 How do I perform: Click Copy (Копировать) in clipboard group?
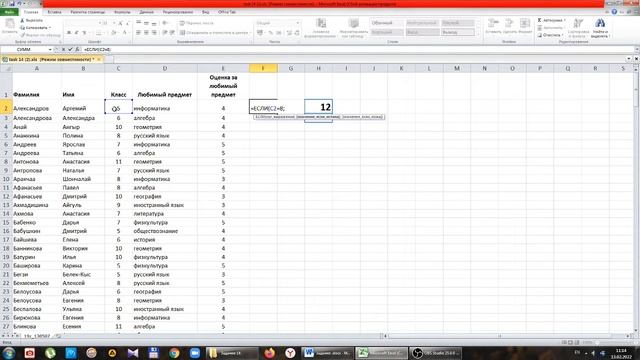pyautogui.click(x=36, y=28)
